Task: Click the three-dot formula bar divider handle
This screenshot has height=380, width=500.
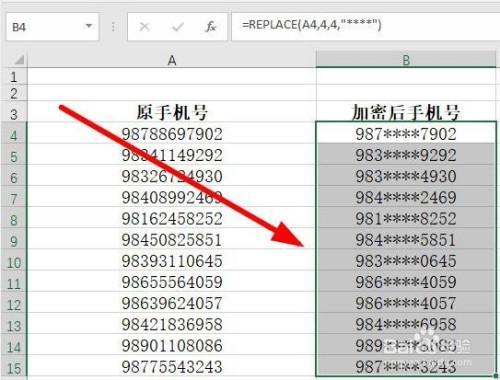Action: [113, 27]
